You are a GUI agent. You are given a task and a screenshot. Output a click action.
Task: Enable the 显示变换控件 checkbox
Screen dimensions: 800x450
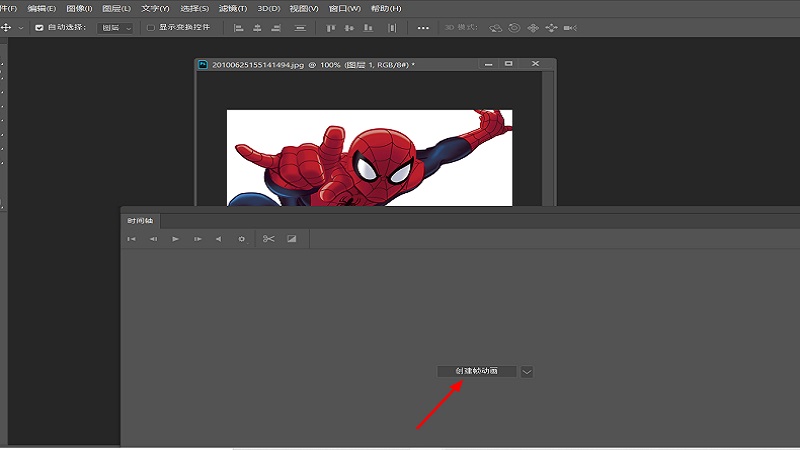click(151, 28)
